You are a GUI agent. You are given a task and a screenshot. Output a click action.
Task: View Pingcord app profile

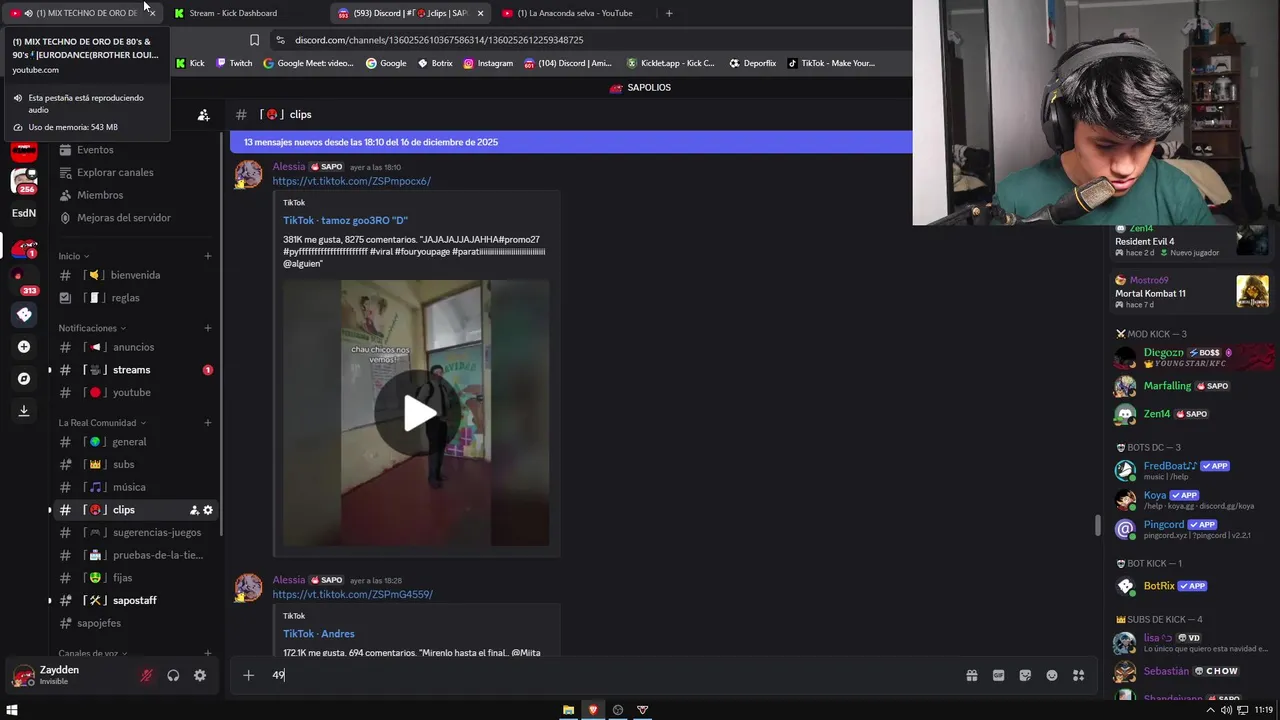pos(1190,529)
